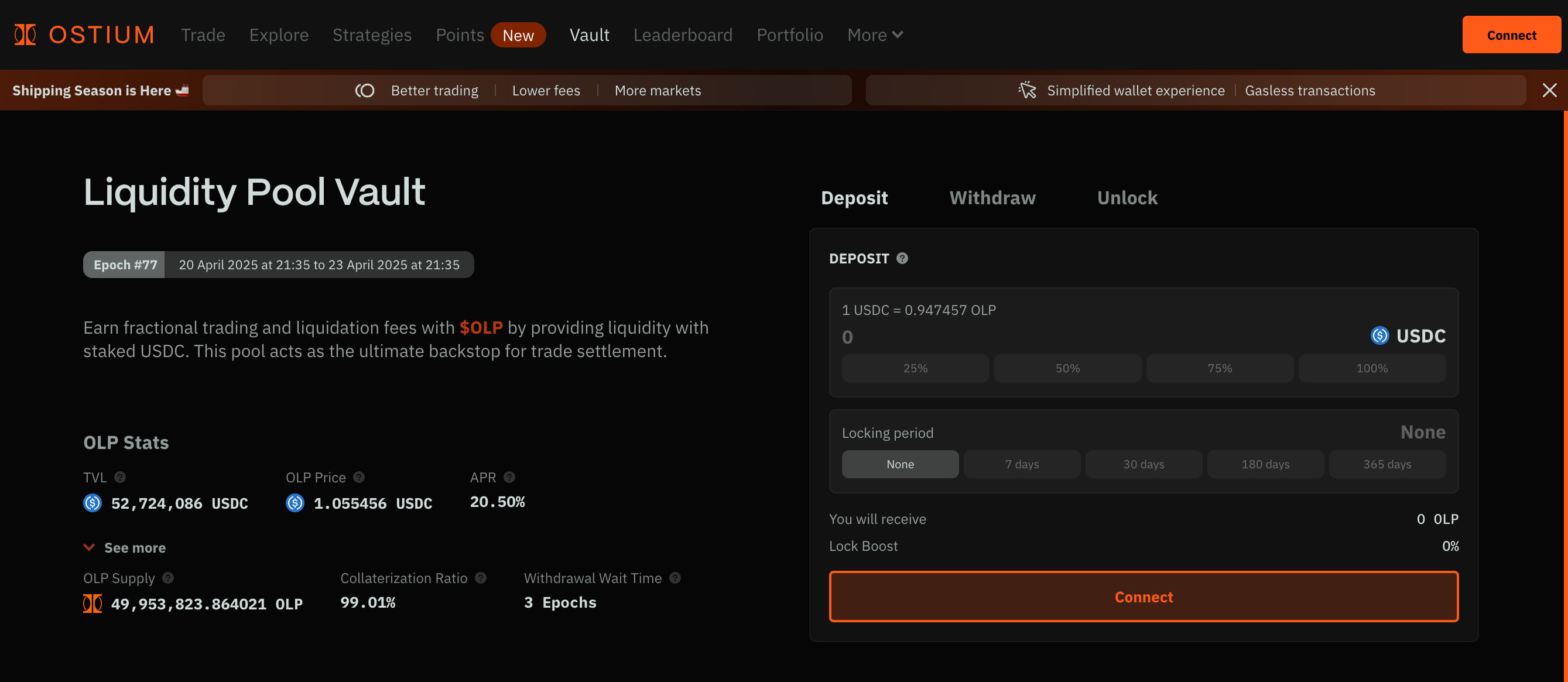
Task: Click the wallet cursor banner icon
Action: pyautogui.click(x=1027, y=90)
